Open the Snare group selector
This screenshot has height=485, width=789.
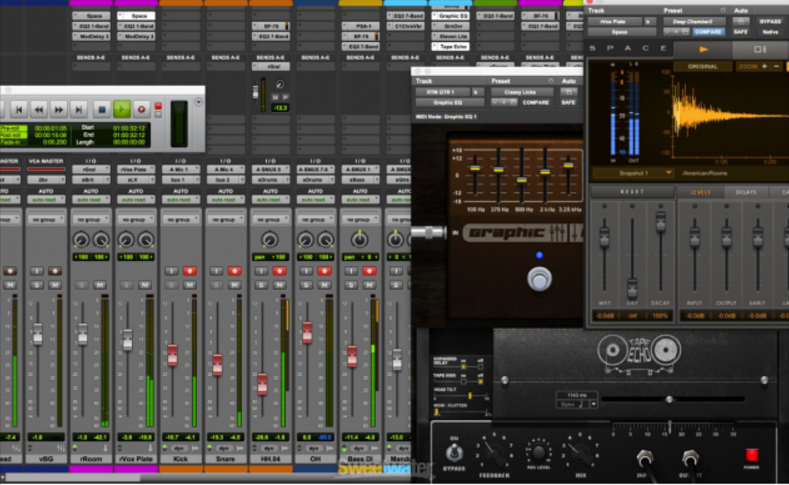[x=225, y=219]
